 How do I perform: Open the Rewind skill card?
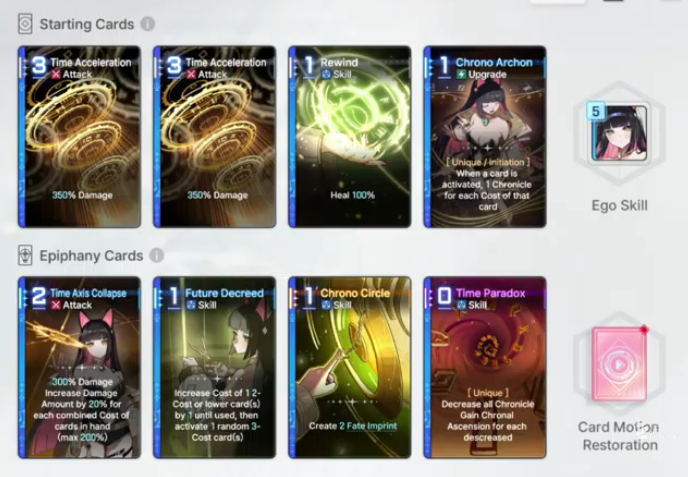point(350,136)
